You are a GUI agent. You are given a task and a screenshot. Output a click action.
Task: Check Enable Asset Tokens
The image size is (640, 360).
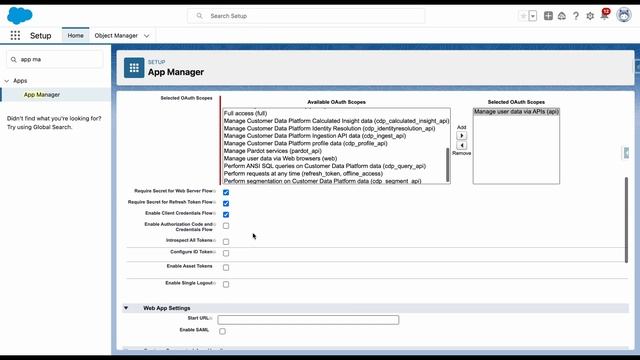click(226, 267)
